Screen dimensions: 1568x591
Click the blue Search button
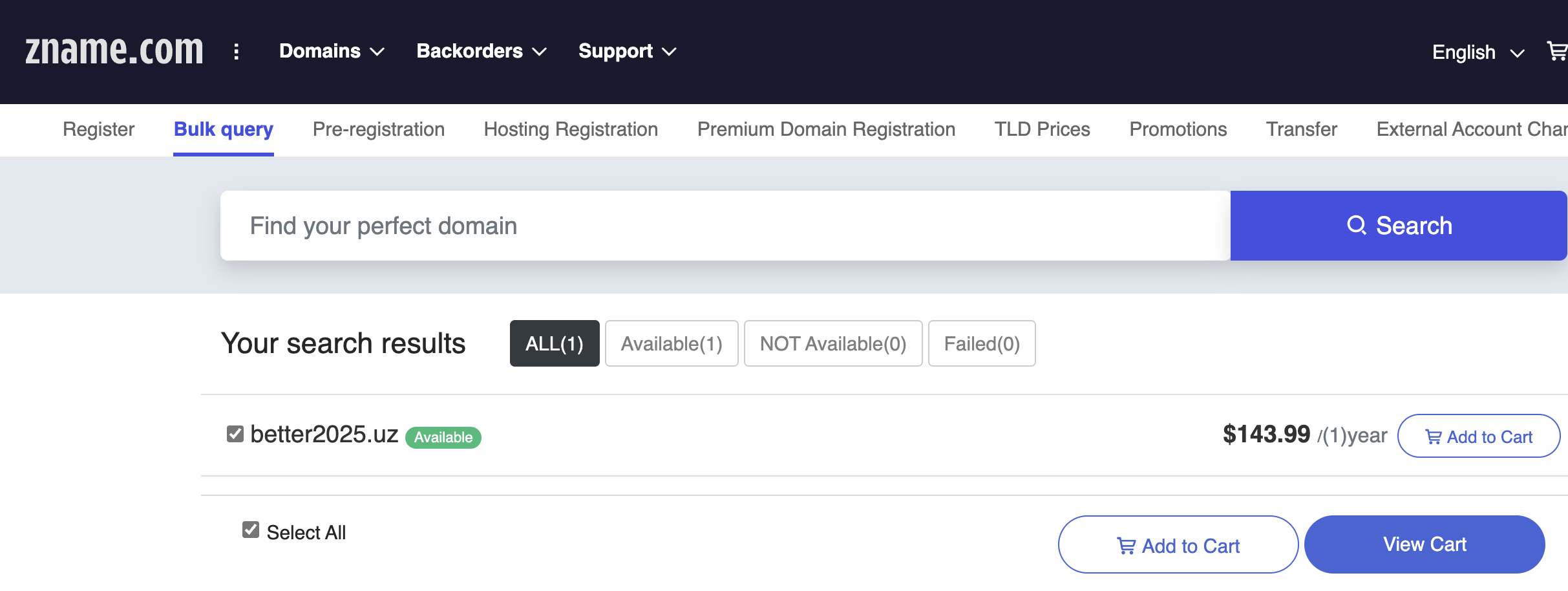coord(1399,226)
